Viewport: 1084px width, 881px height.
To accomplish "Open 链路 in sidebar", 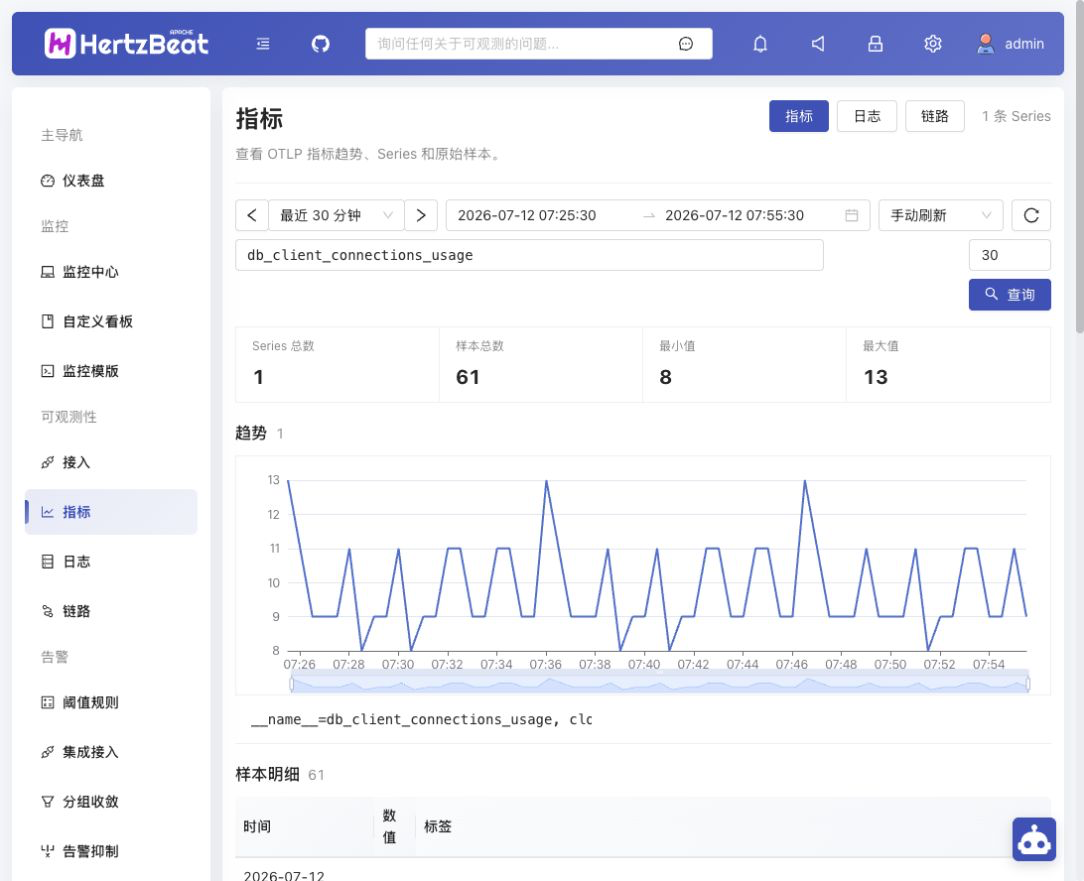I will (x=111, y=611).
